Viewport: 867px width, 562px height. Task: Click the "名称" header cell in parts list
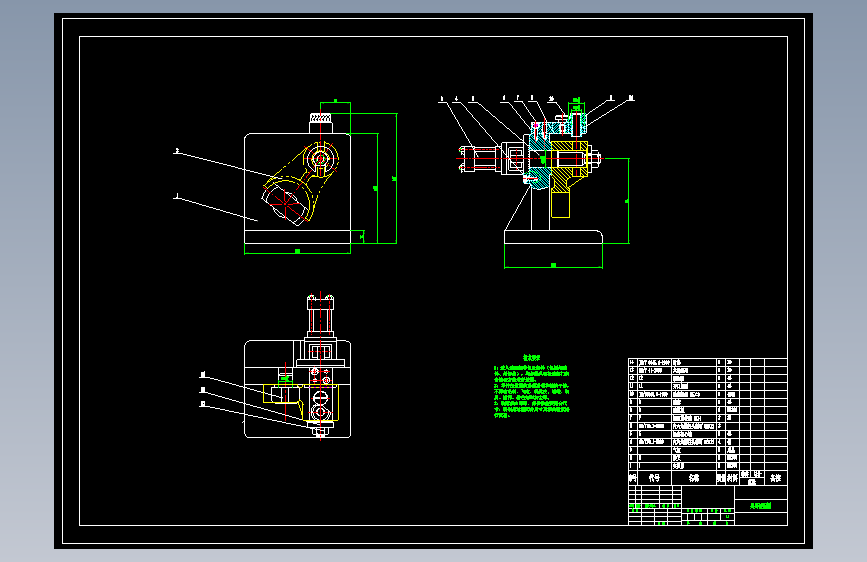pos(694,478)
